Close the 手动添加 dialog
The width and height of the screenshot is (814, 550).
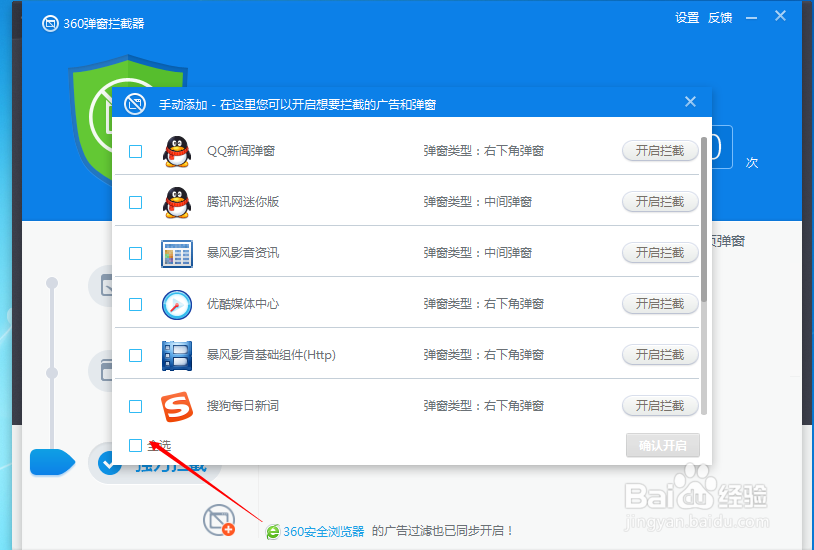click(x=690, y=101)
